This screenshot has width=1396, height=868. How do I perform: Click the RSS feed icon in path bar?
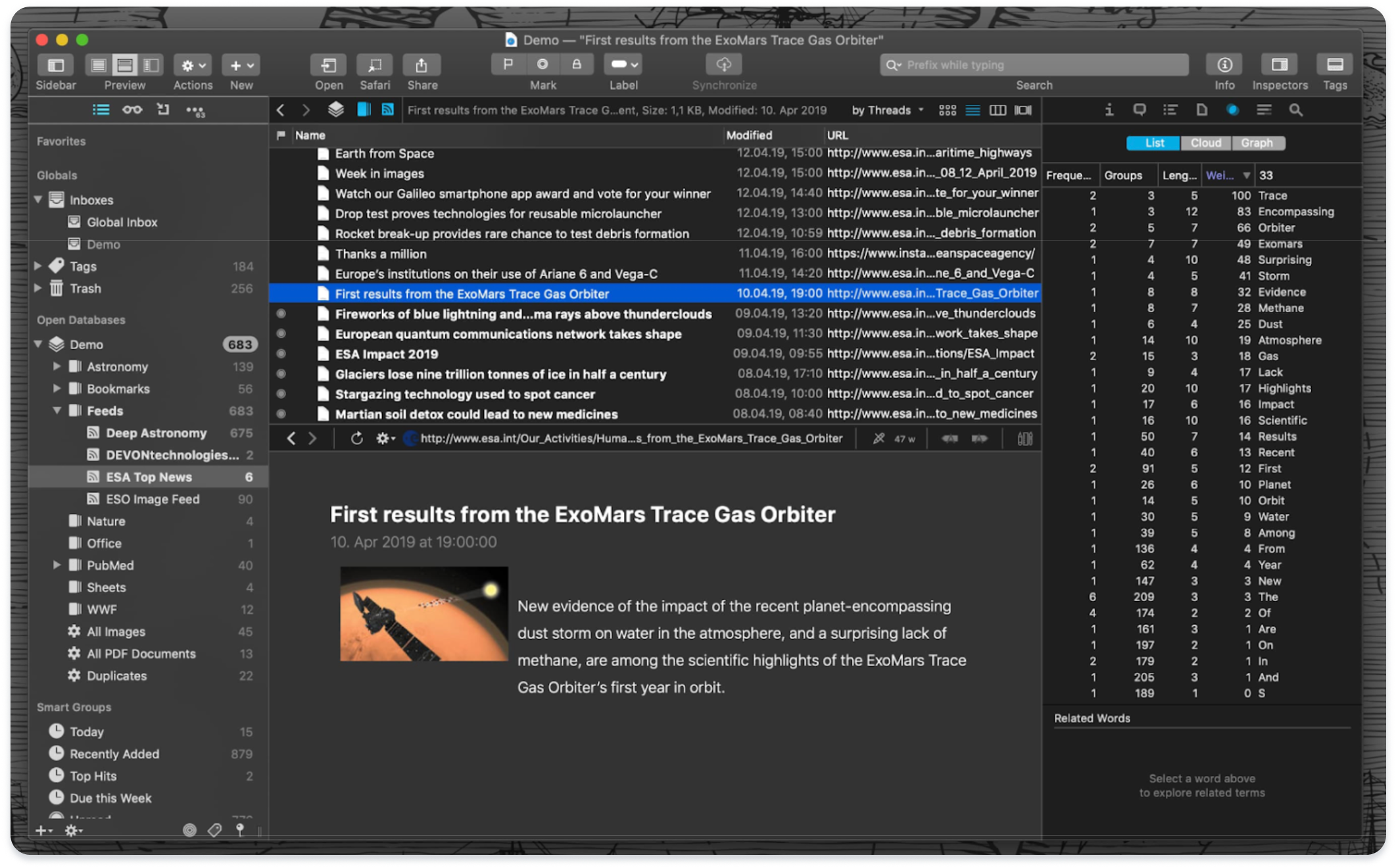click(388, 110)
